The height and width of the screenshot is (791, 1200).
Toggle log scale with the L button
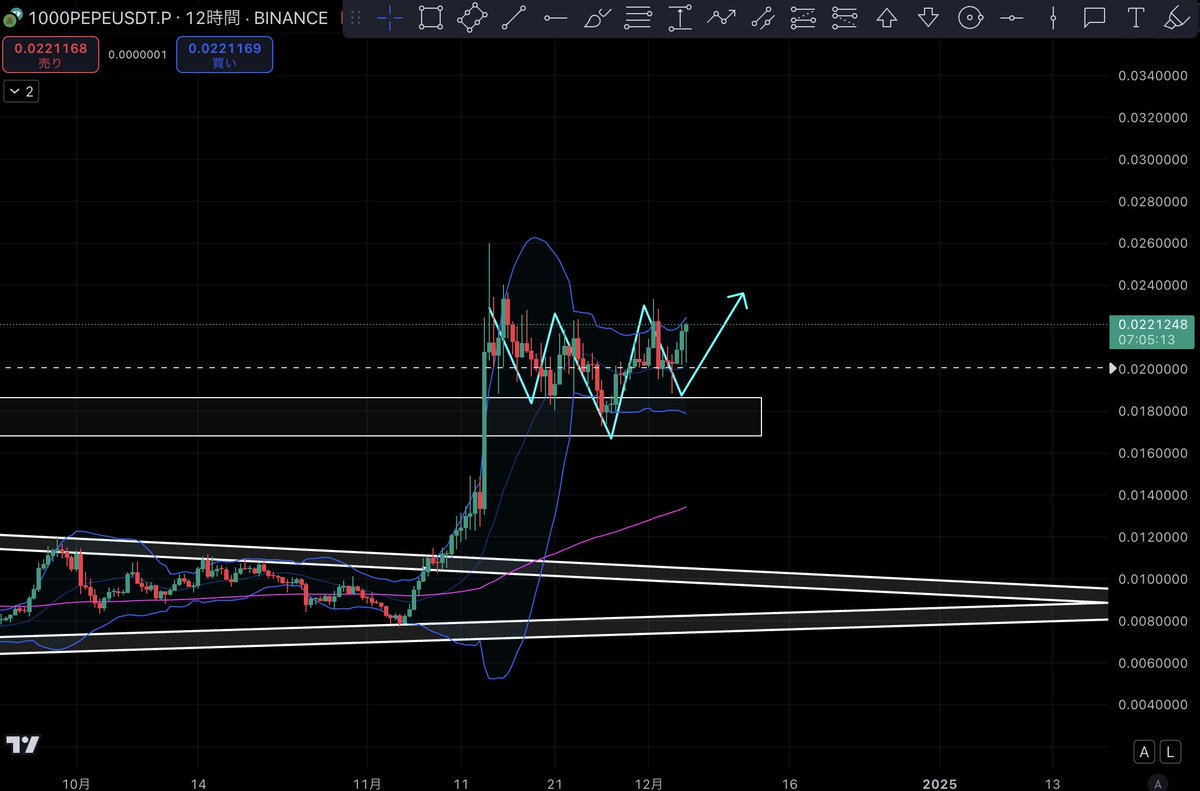click(1169, 750)
